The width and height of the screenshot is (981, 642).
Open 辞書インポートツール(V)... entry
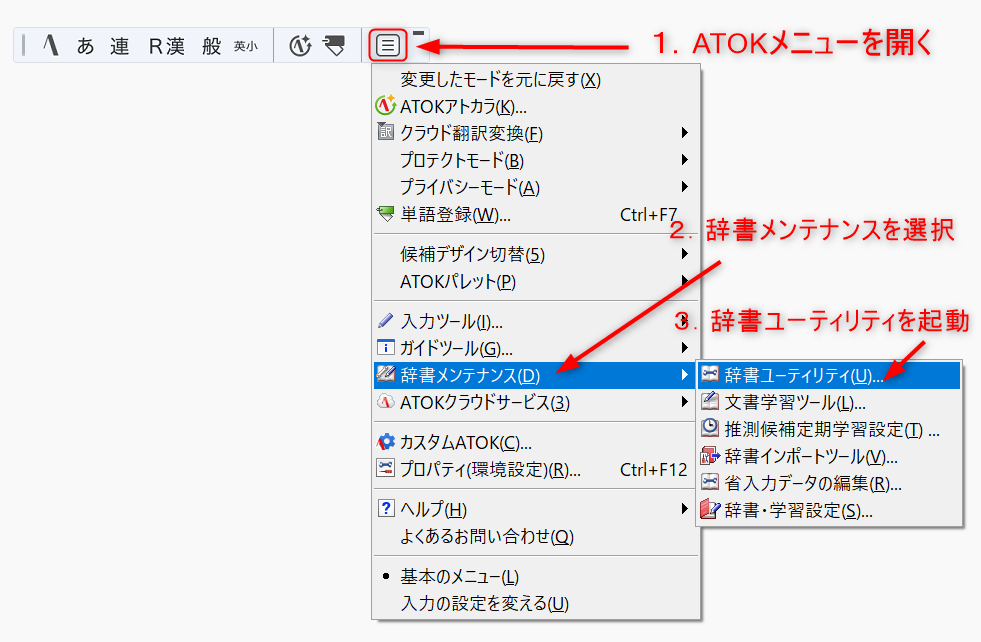[829, 457]
